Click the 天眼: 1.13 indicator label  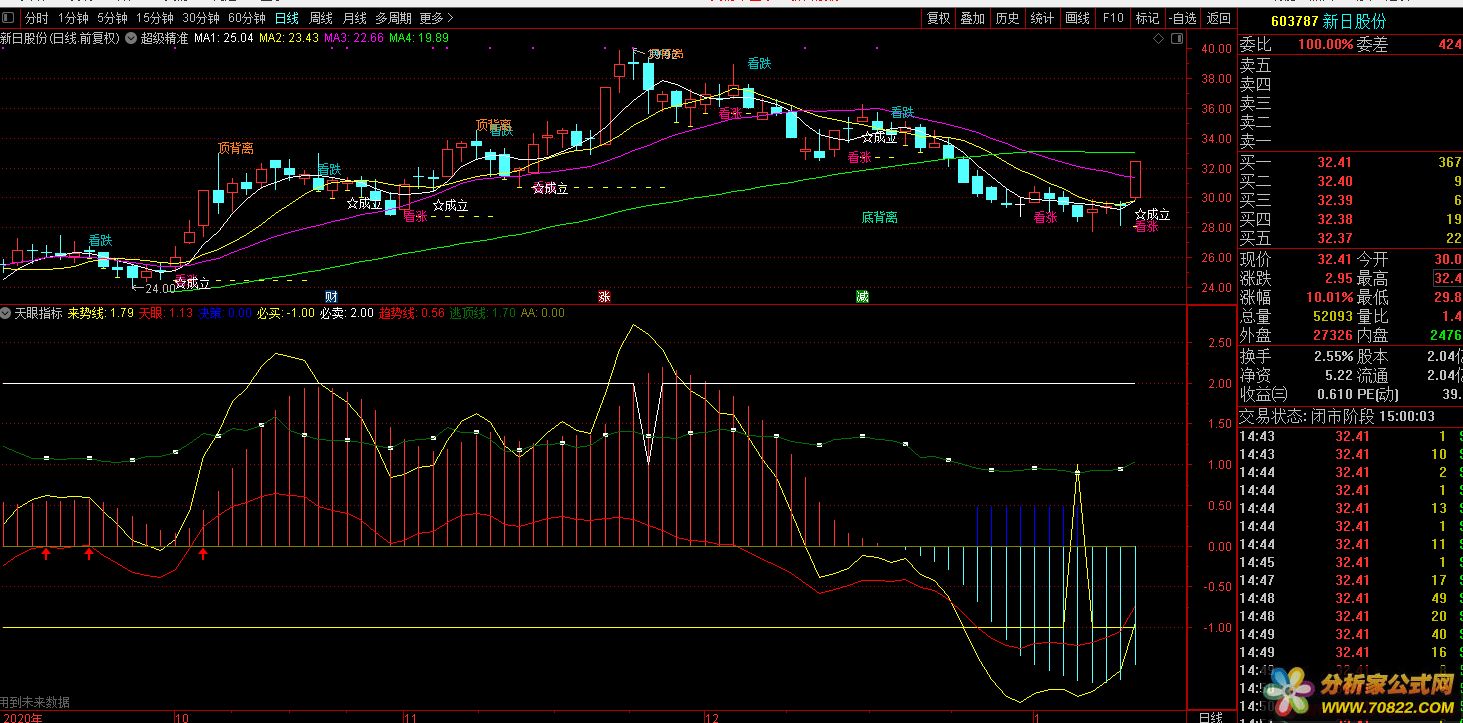click(x=166, y=313)
